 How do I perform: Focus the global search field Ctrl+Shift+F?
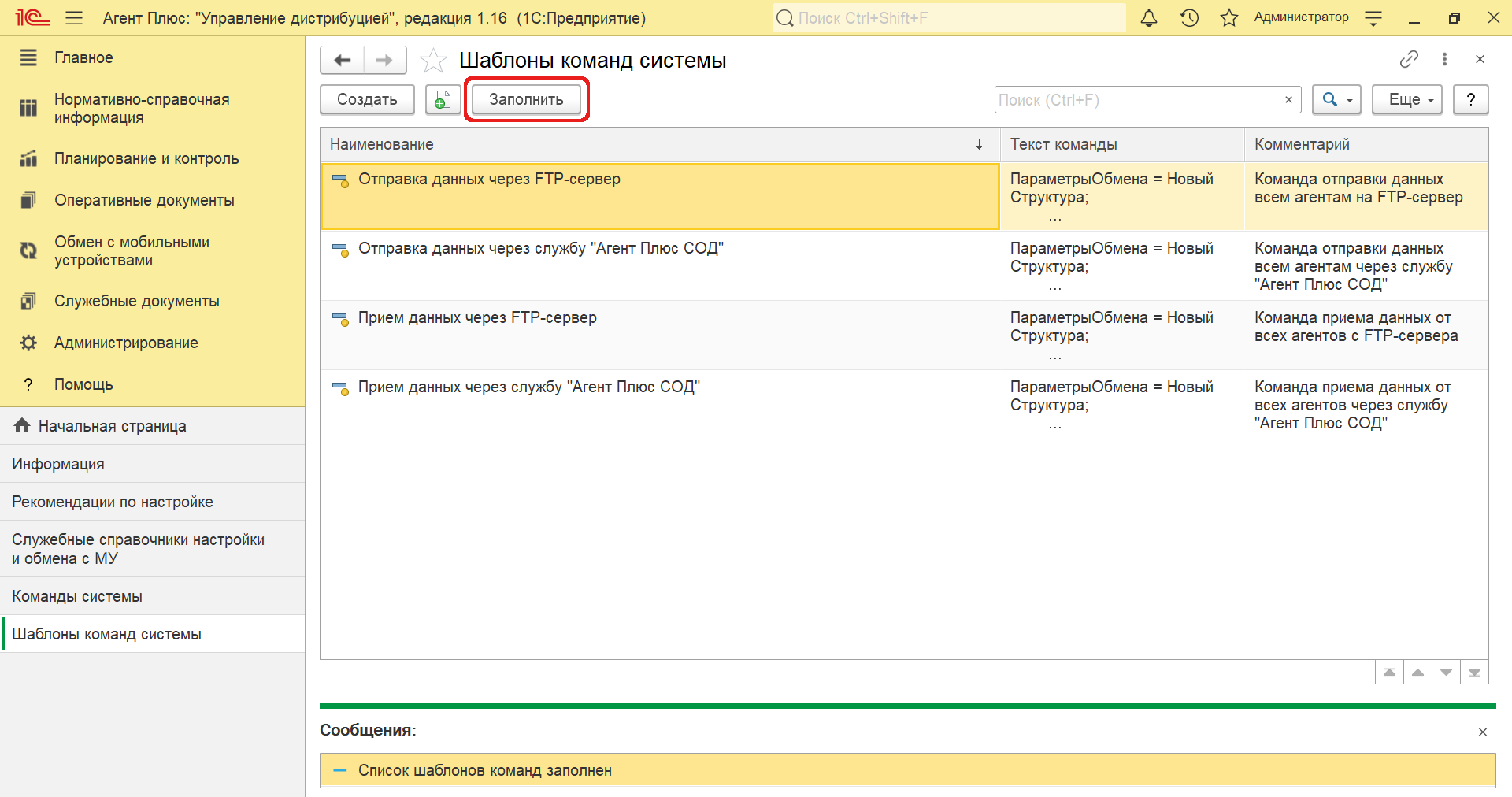pyautogui.click(x=949, y=17)
